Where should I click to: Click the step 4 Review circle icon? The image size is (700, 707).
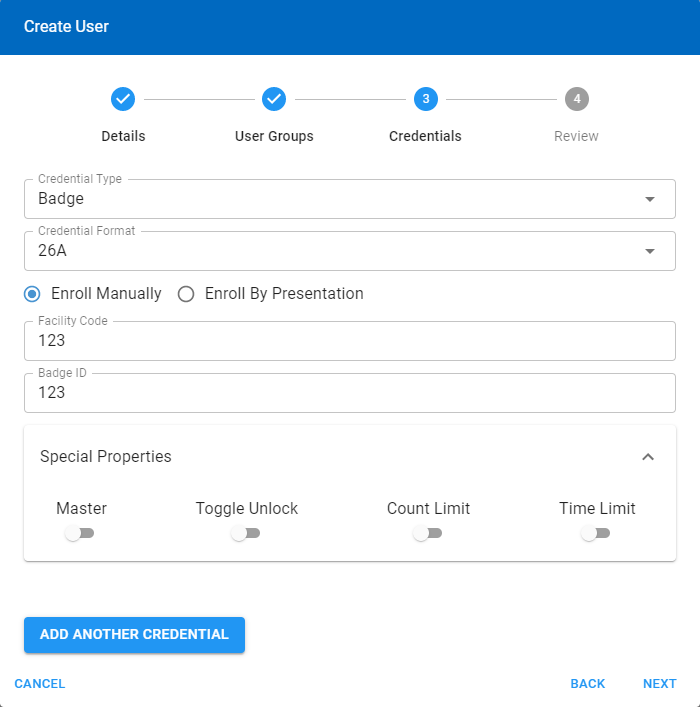576,99
